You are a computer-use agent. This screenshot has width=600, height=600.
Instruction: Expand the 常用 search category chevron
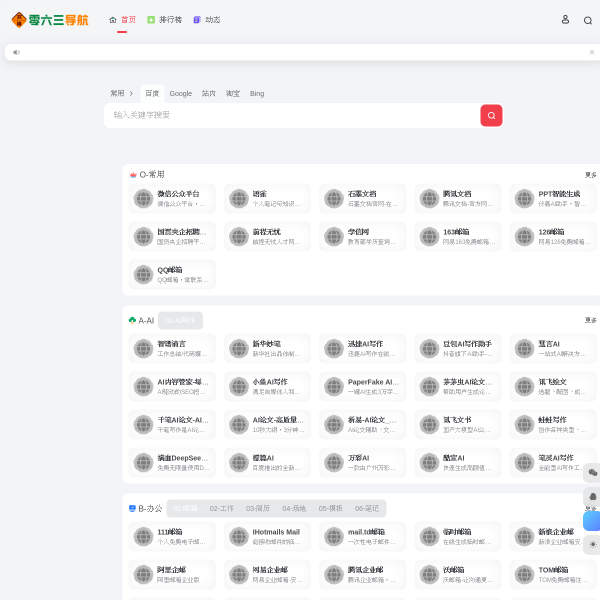[x=131, y=93]
